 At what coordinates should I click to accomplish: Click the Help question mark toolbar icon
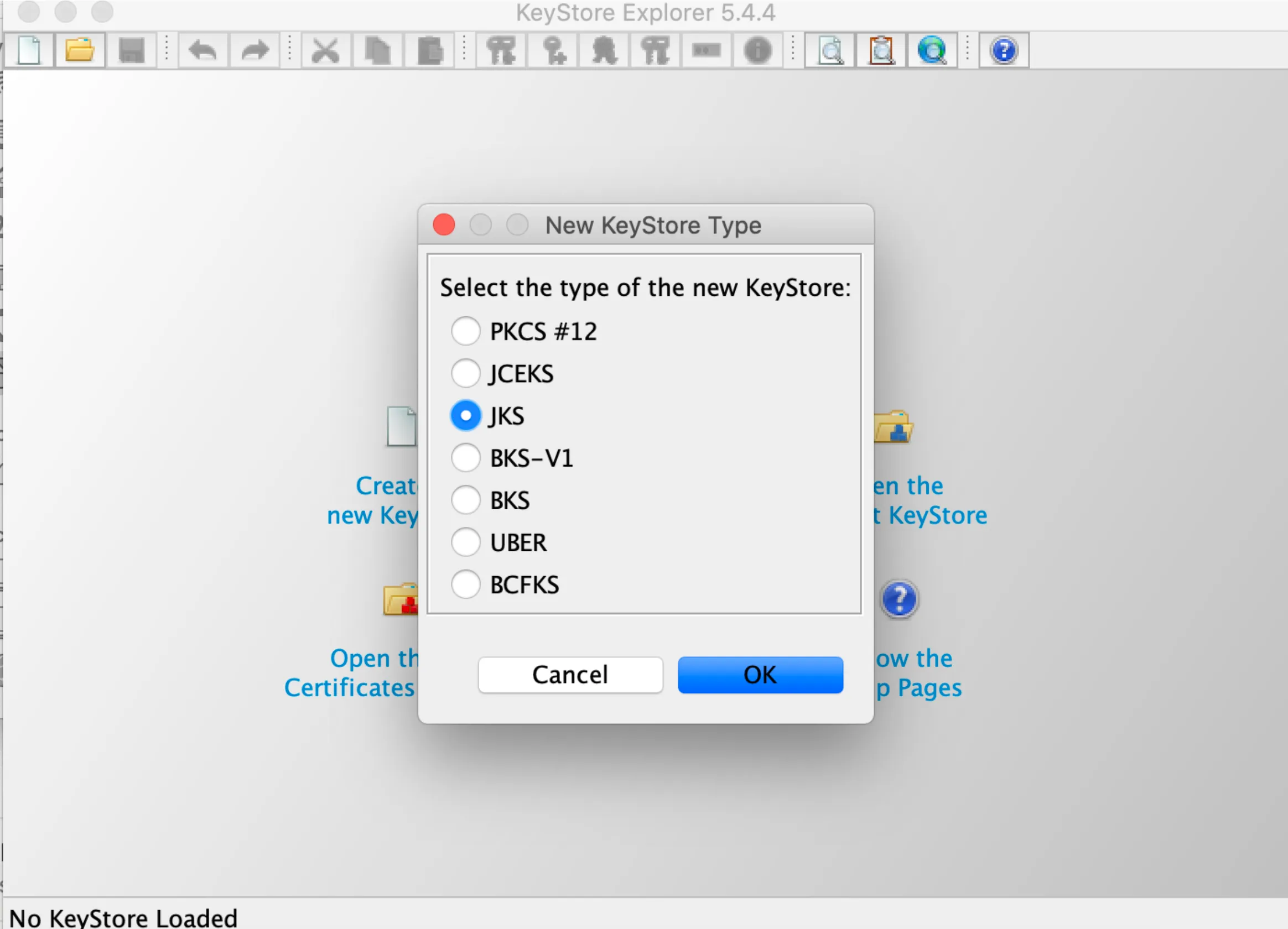1004,50
